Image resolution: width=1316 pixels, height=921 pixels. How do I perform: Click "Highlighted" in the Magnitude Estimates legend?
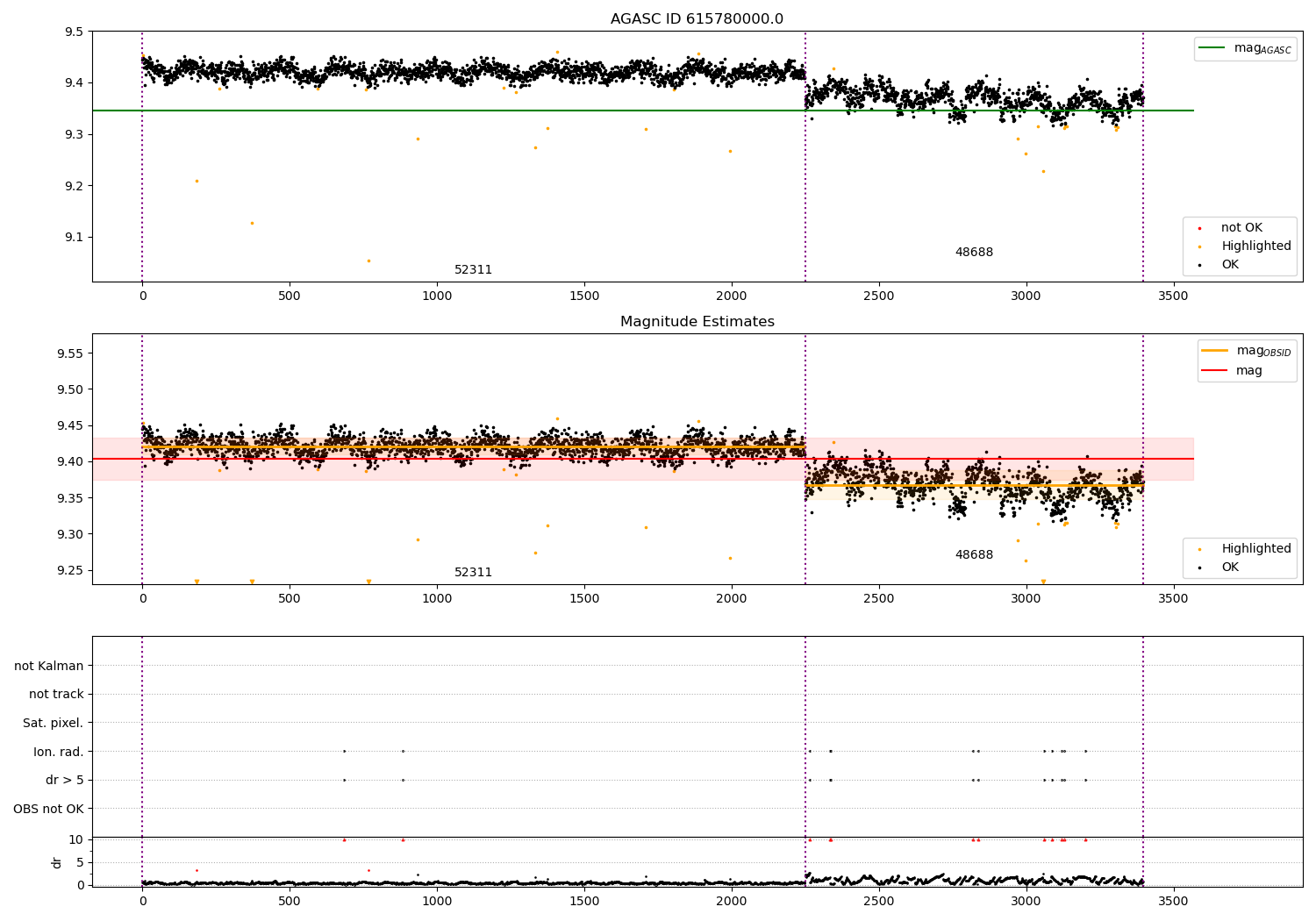click(x=1255, y=549)
